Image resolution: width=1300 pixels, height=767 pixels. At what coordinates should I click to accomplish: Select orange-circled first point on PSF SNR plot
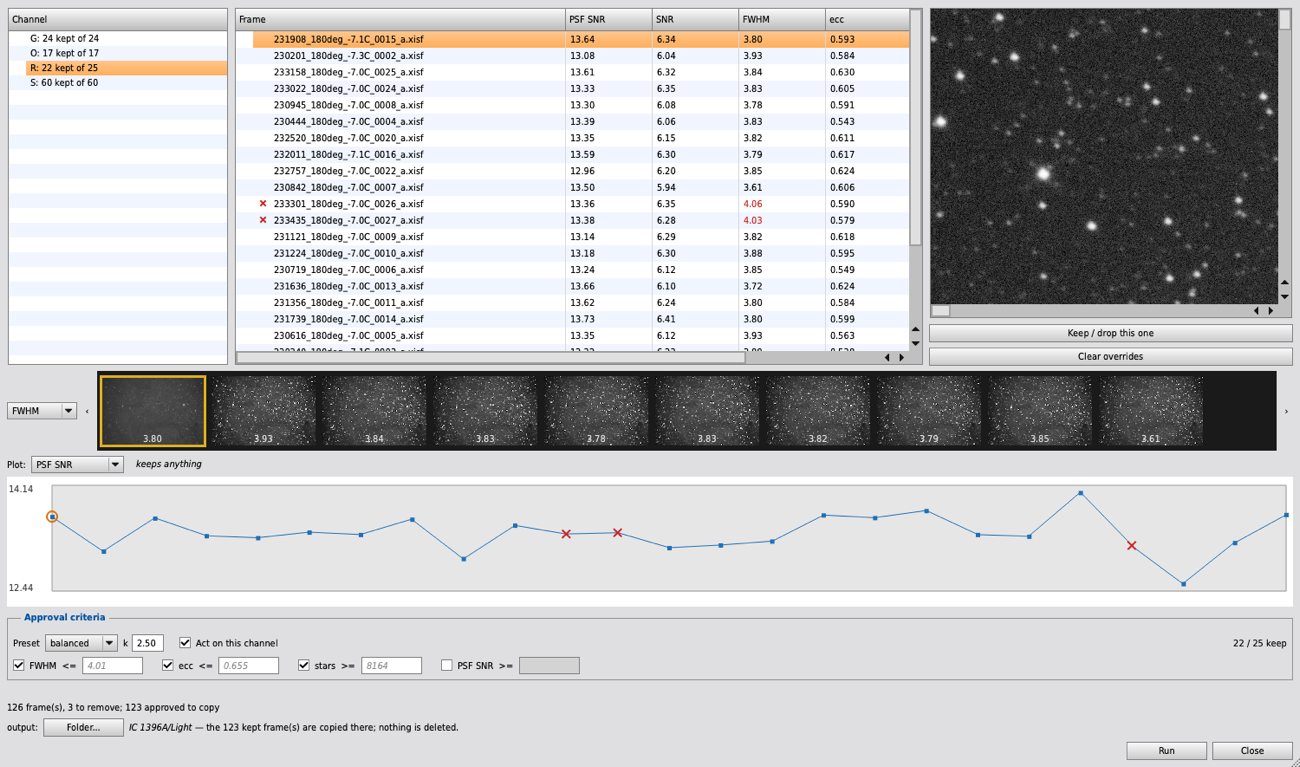point(52,517)
